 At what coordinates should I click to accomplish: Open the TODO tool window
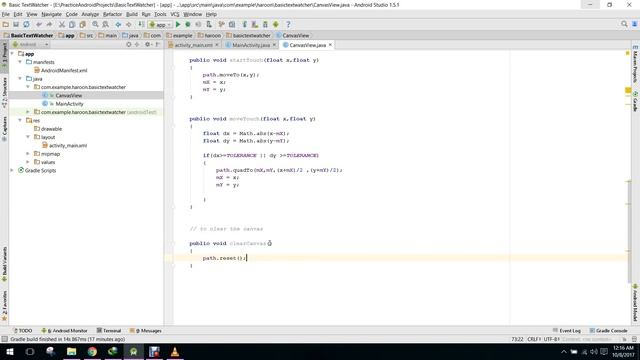click(x=23, y=331)
